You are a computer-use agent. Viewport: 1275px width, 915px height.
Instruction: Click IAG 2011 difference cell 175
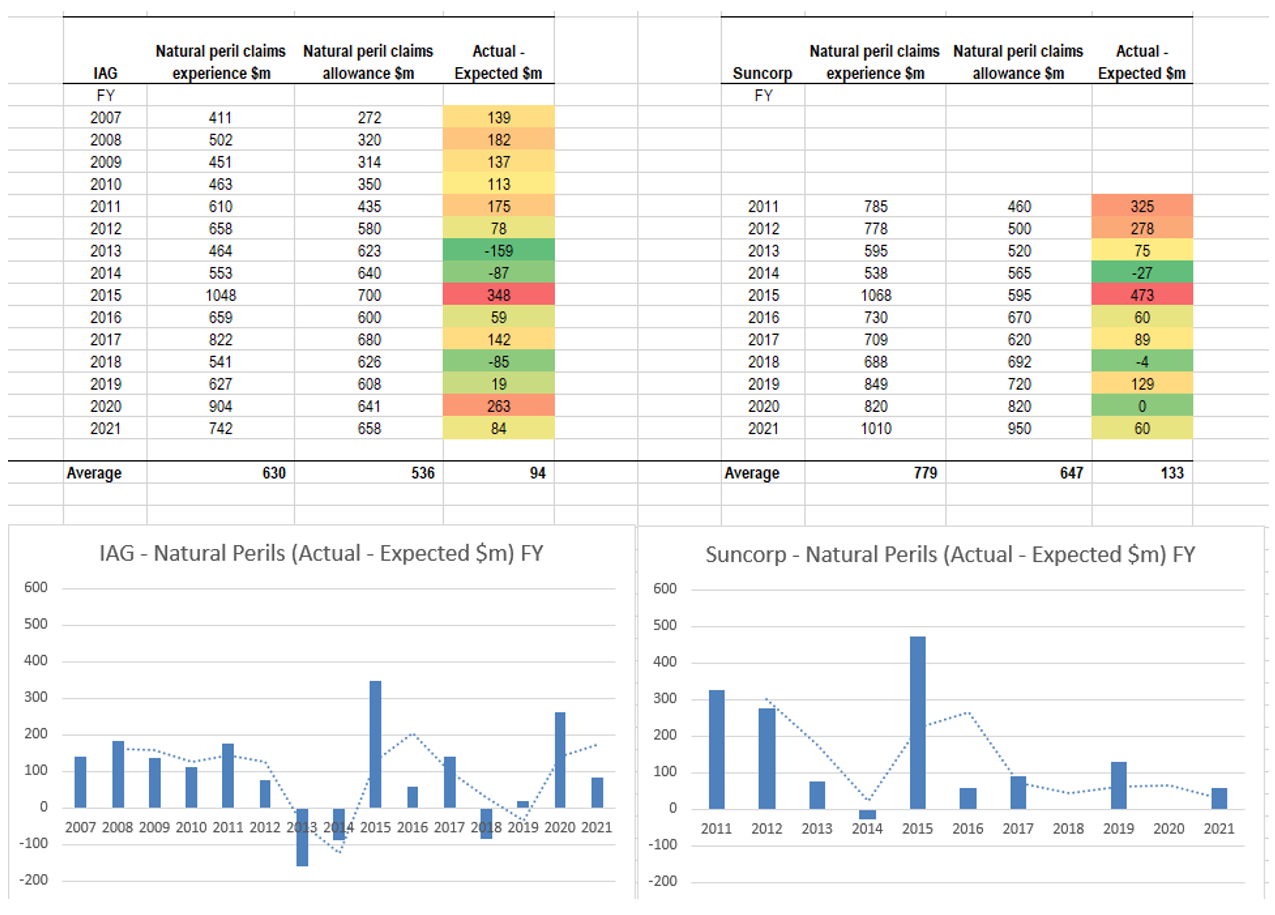498,206
